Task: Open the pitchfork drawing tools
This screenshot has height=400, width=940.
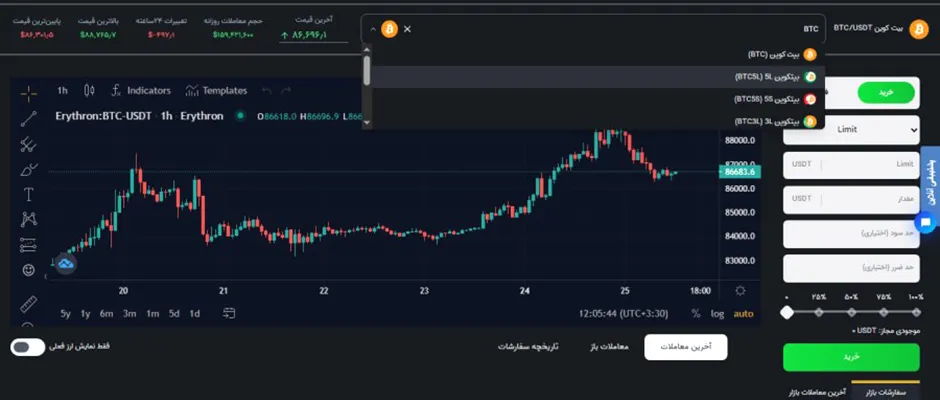Action: [28, 144]
